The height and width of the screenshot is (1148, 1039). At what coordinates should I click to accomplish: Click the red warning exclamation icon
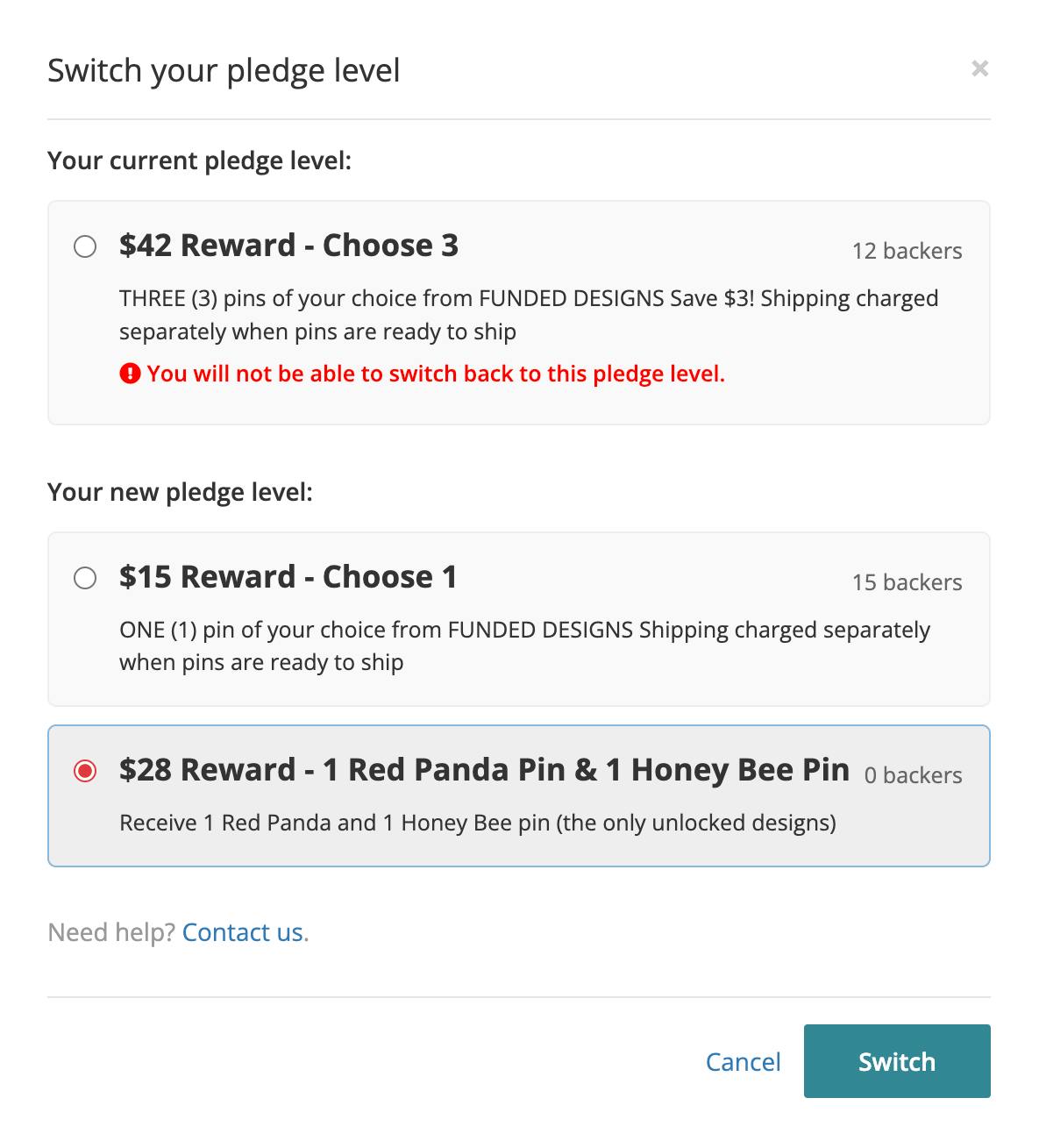130,374
